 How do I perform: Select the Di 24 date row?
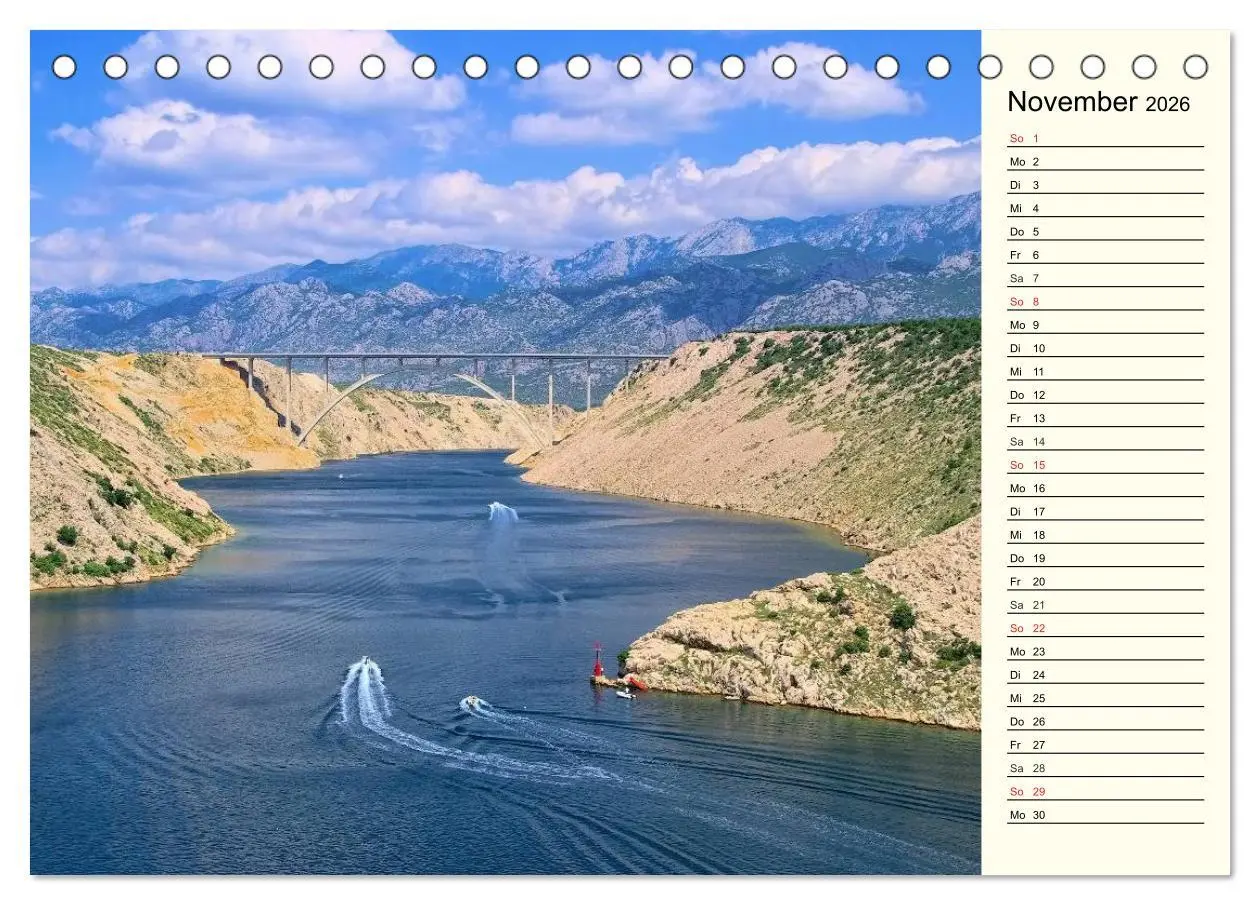point(1105,675)
